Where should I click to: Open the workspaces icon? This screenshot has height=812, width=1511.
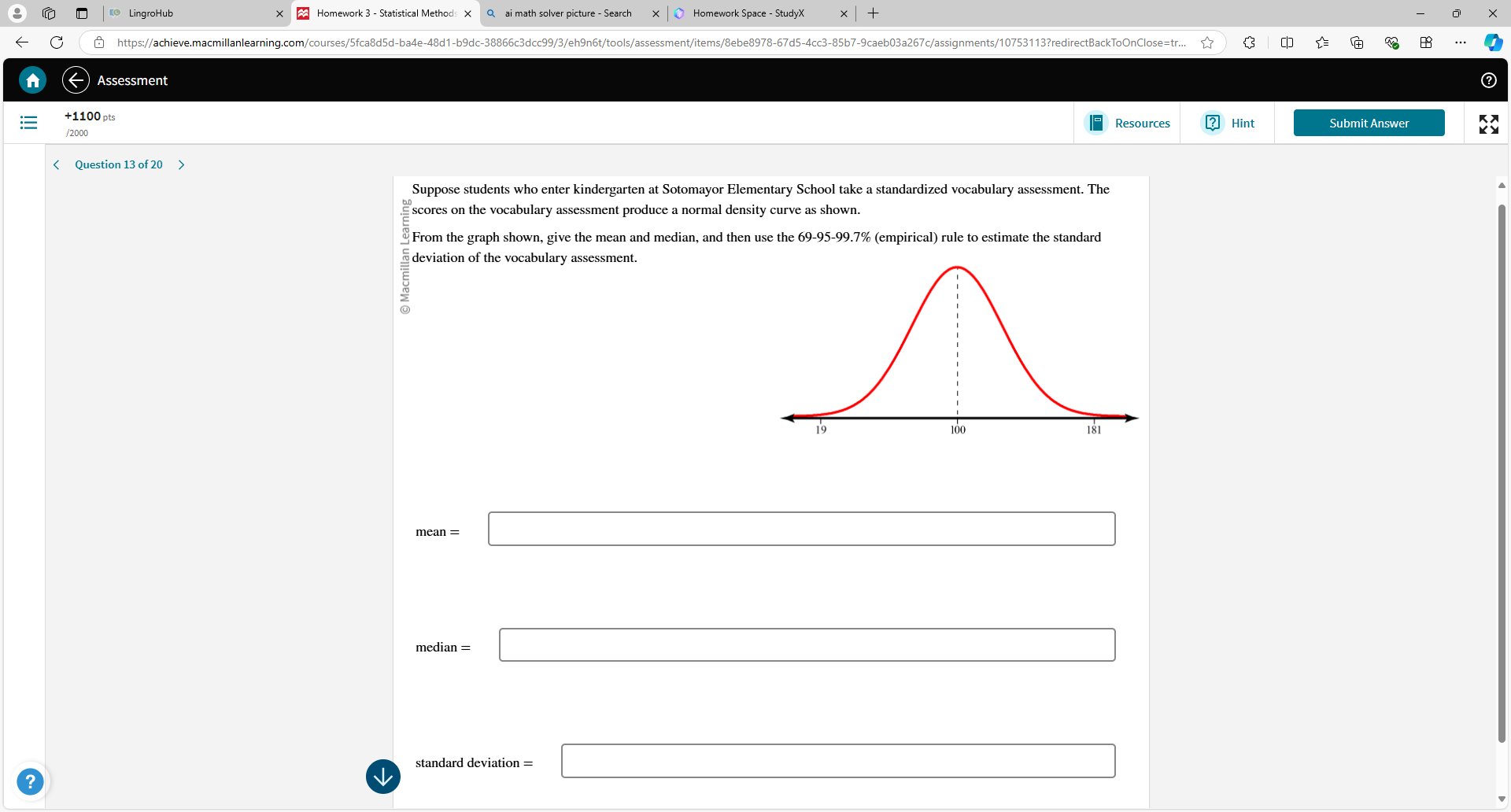point(49,13)
